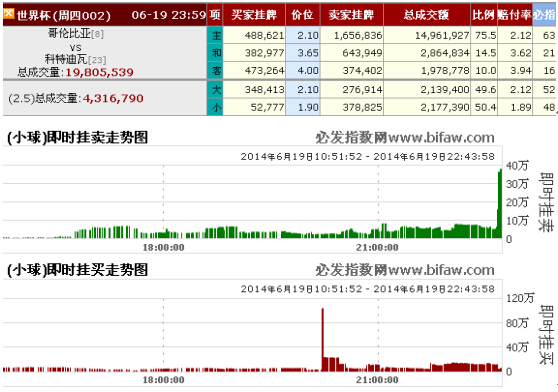This screenshot has height=392, width=558.
Task: Click 21:00:00 label on sell-order chart
Action: coord(377,248)
